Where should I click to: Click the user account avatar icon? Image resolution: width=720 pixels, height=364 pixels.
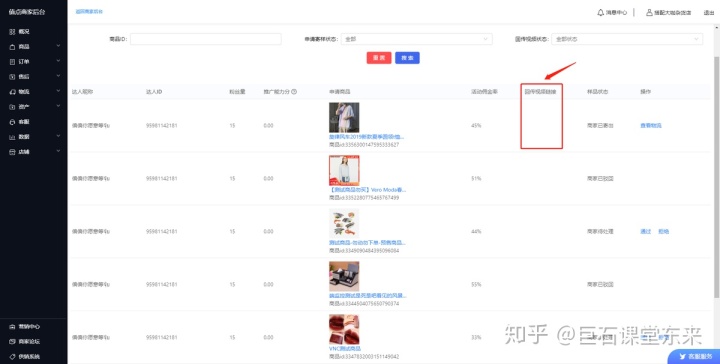649,12
